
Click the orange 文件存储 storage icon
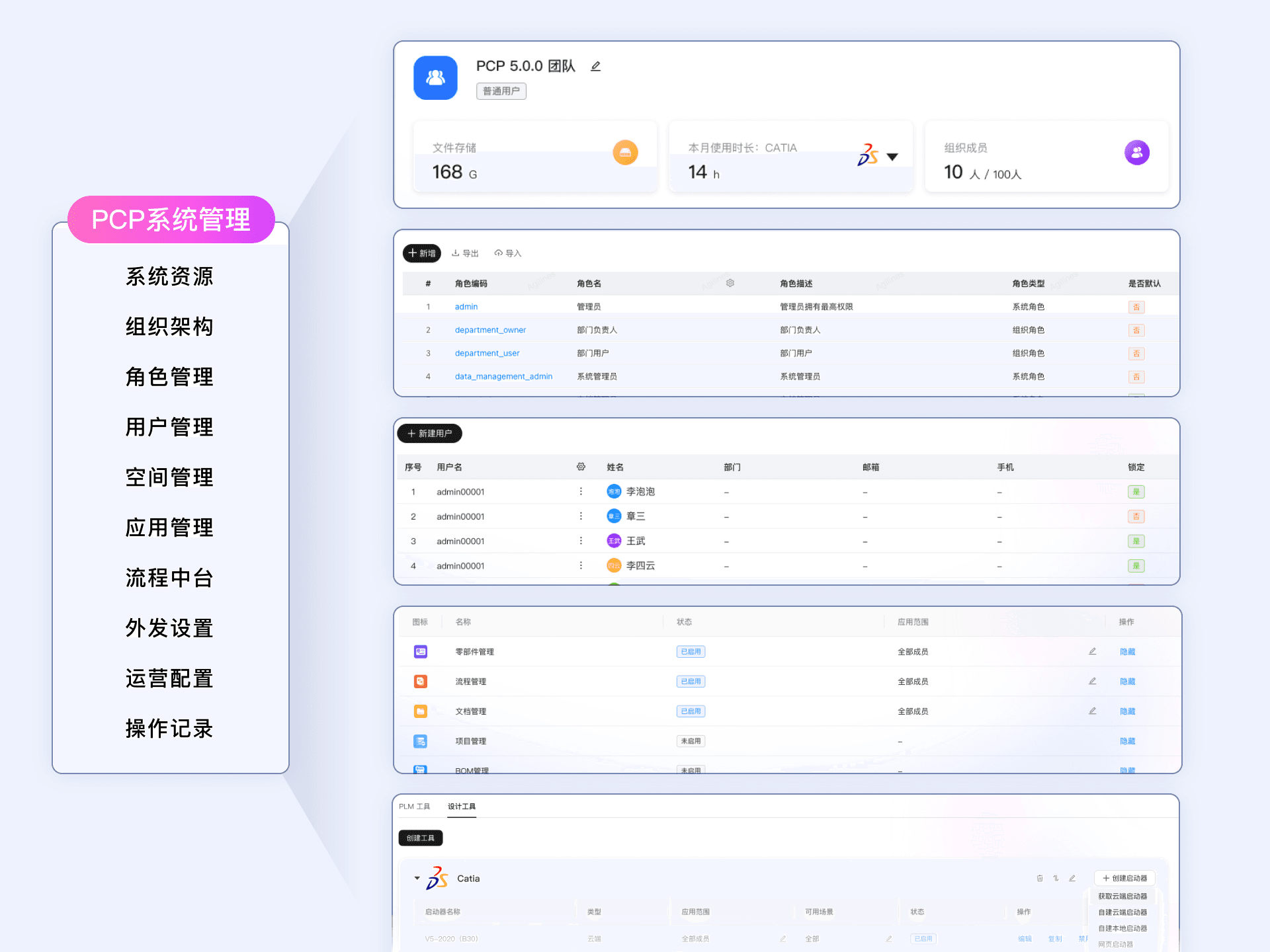tap(625, 153)
